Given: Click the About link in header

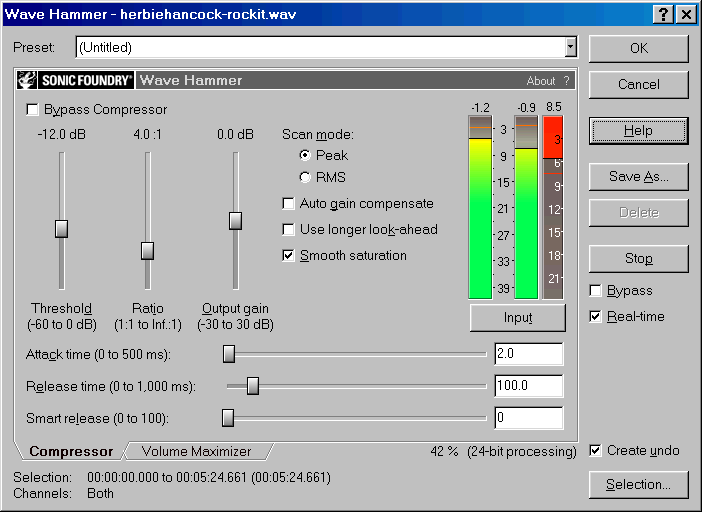Looking at the screenshot, I should pyautogui.click(x=541, y=81).
